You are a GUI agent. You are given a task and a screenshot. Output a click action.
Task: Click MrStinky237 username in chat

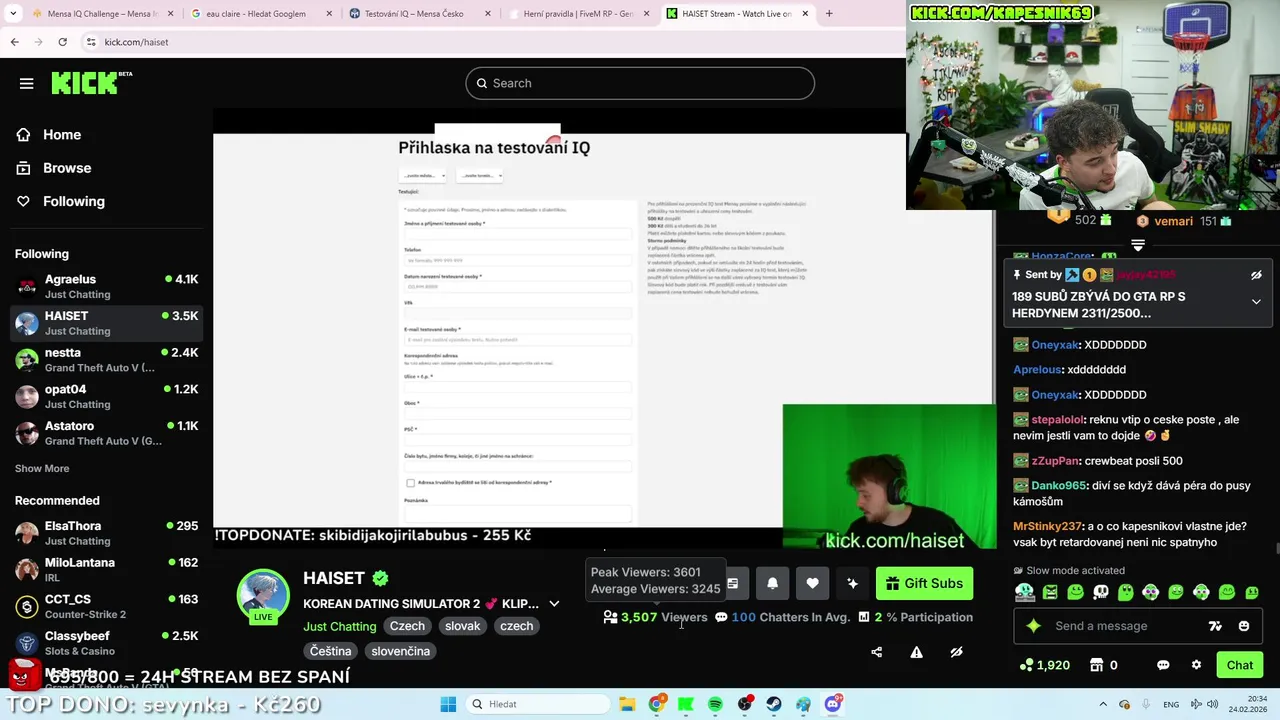(1047, 526)
